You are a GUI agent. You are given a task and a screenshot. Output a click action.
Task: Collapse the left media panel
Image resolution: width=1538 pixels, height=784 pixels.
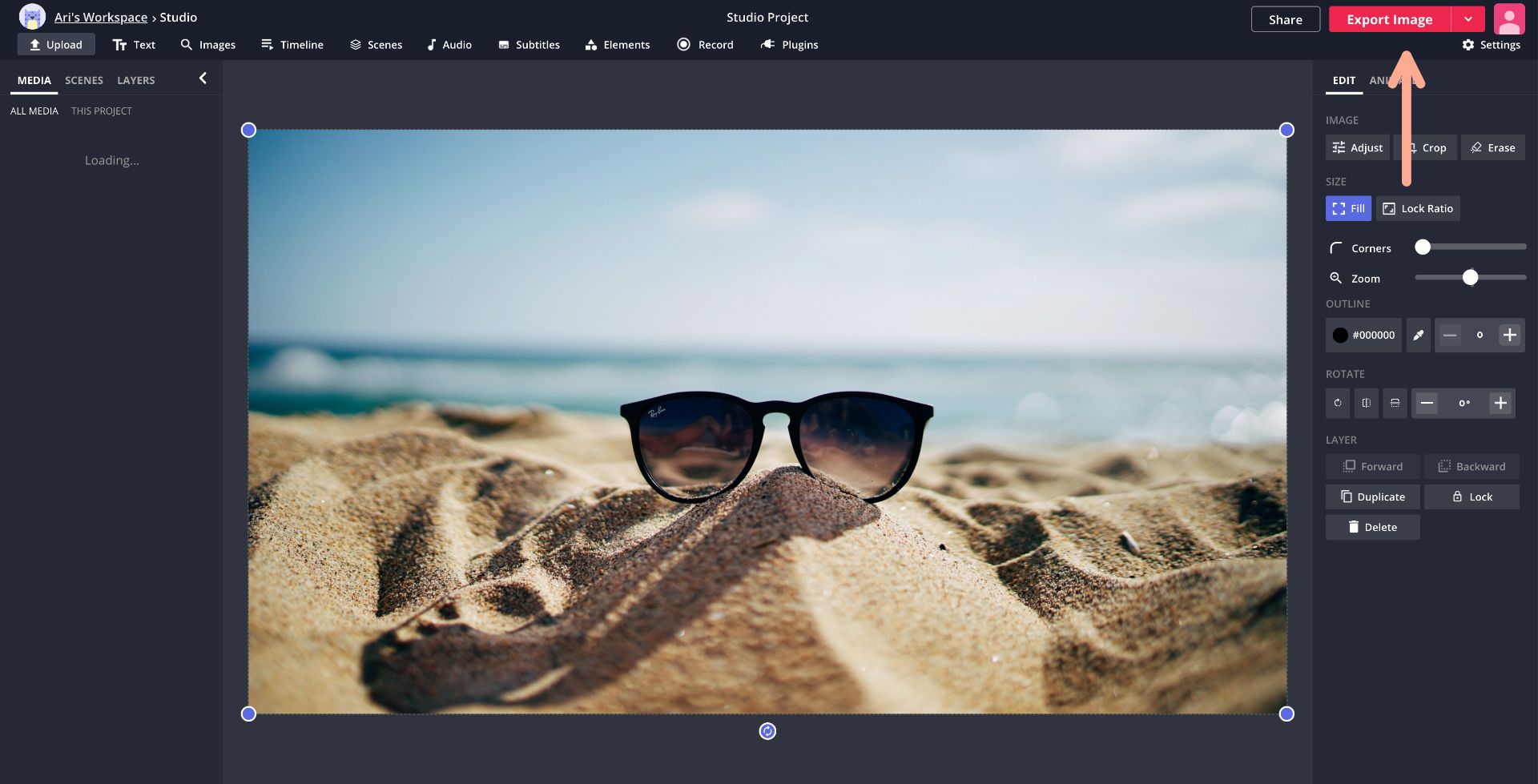203,78
